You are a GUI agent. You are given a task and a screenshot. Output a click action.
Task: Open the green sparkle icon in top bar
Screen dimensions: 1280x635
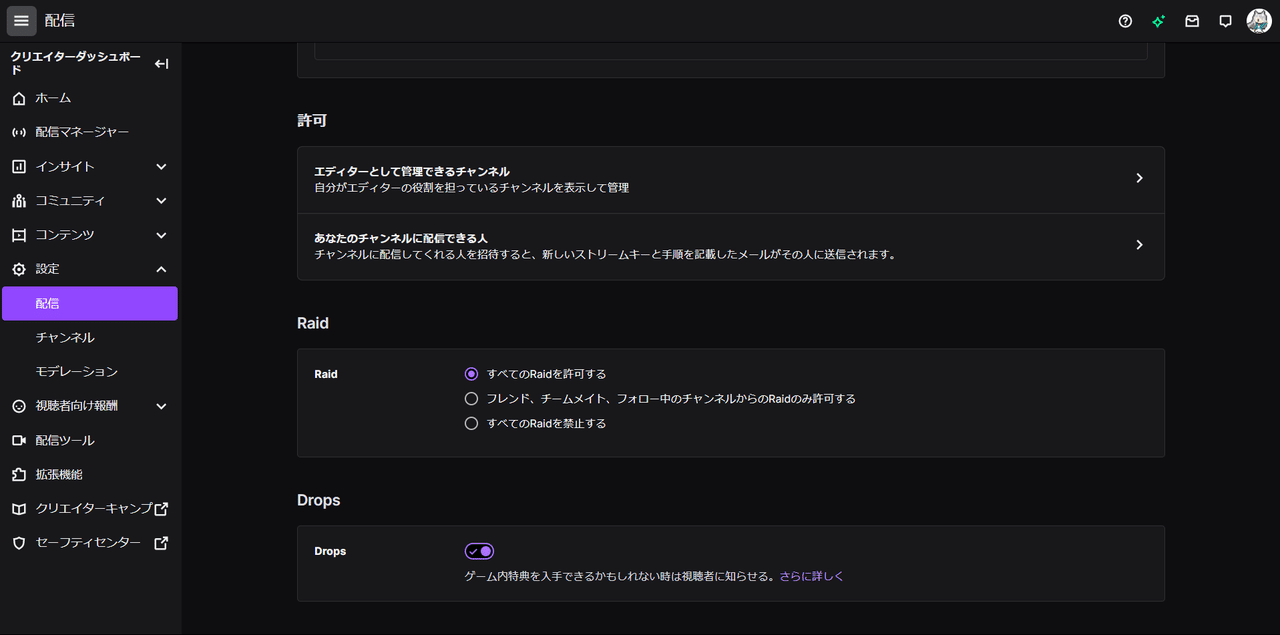click(1158, 21)
